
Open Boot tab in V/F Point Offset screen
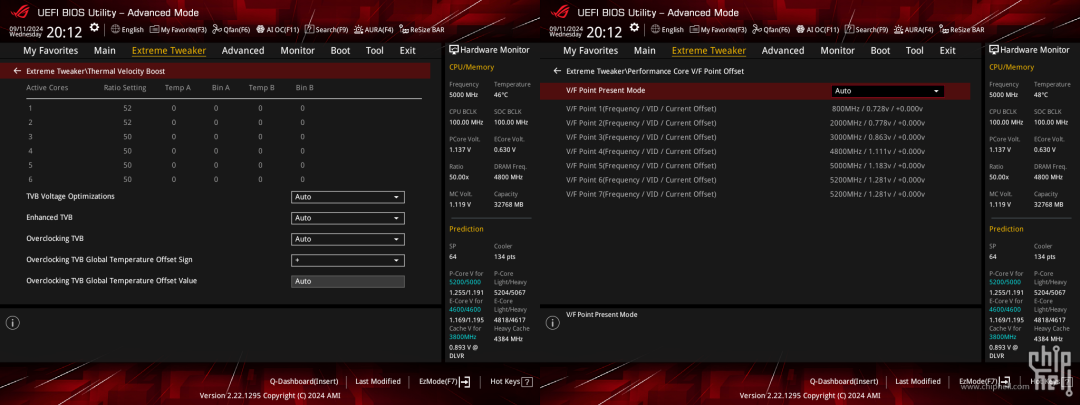point(880,50)
